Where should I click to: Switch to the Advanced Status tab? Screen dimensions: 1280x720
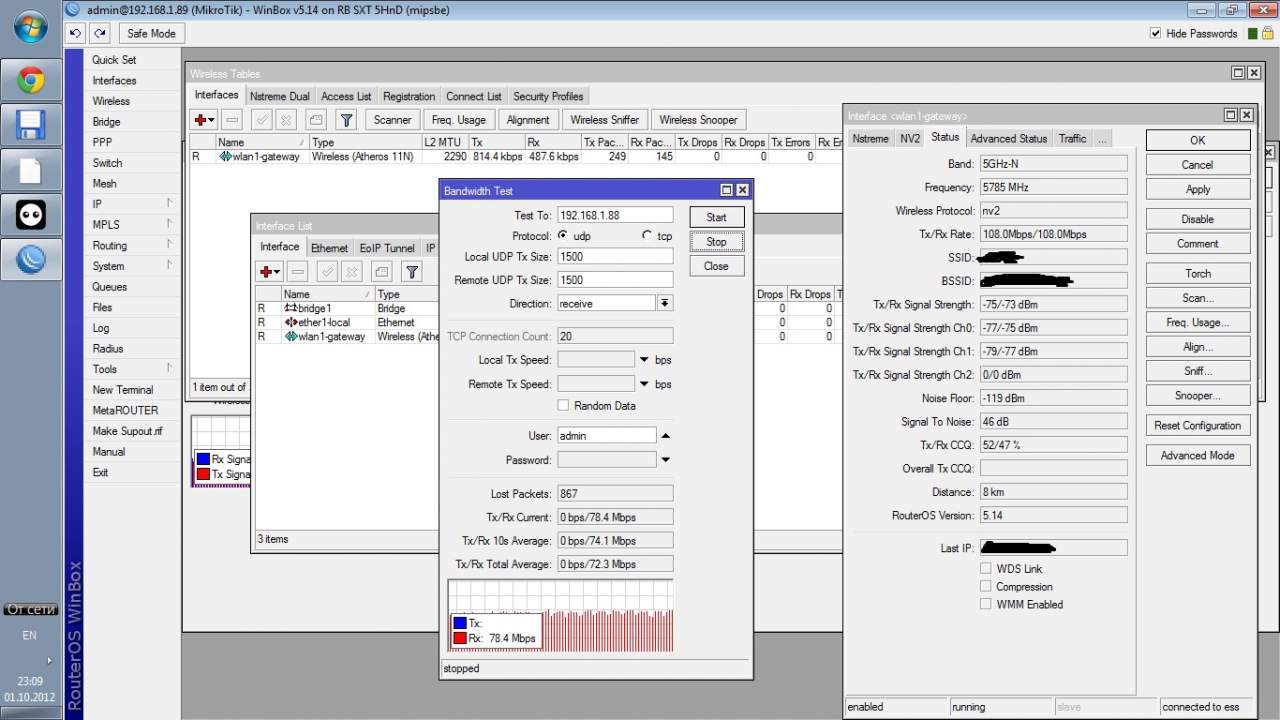(1008, 139)
